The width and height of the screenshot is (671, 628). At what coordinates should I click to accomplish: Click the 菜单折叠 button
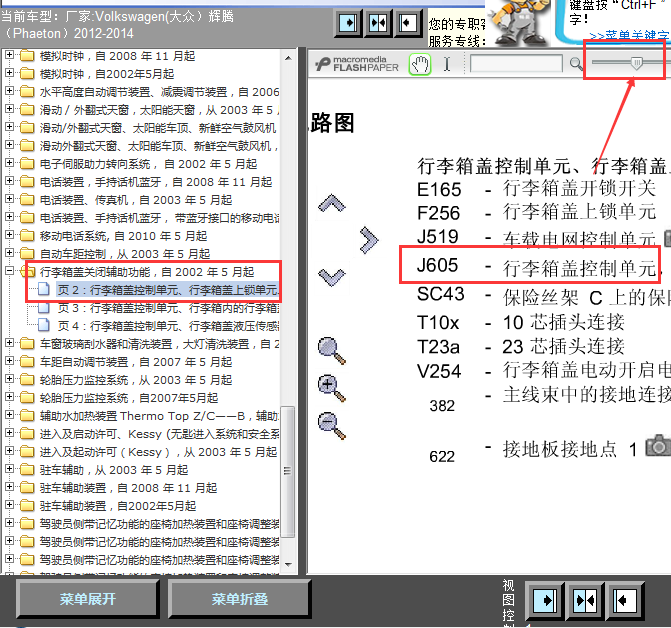coord(240,599)
